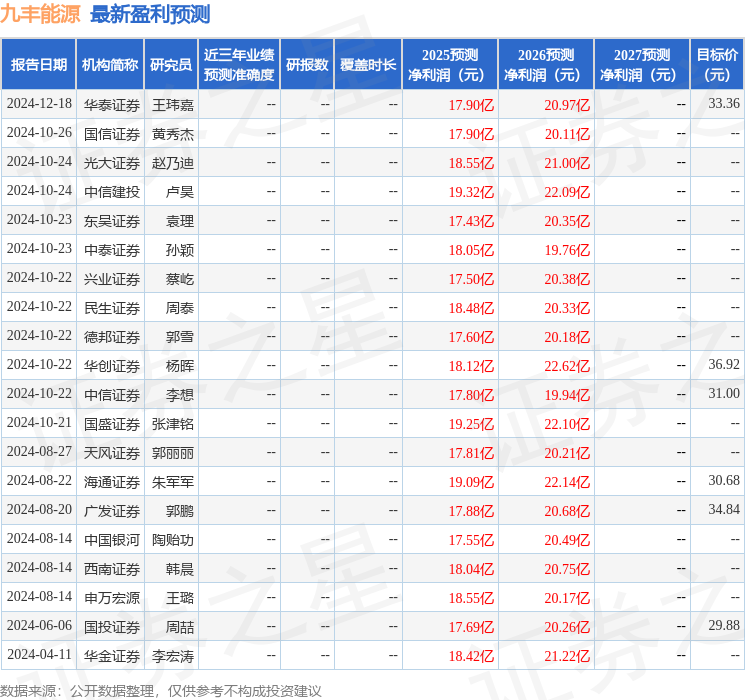
Task: Click the 研究员 column header
Action: pos(171,65)
